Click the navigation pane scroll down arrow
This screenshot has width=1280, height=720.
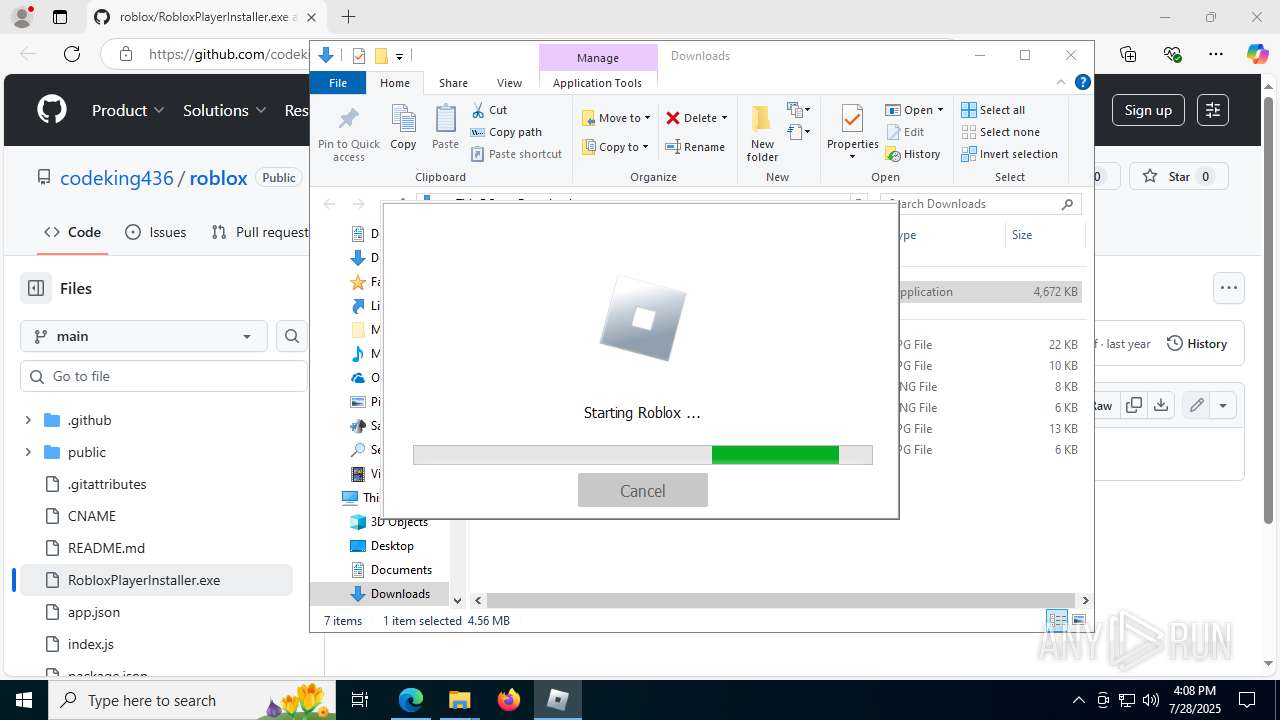pyautogui.click(x=458, y=600)
